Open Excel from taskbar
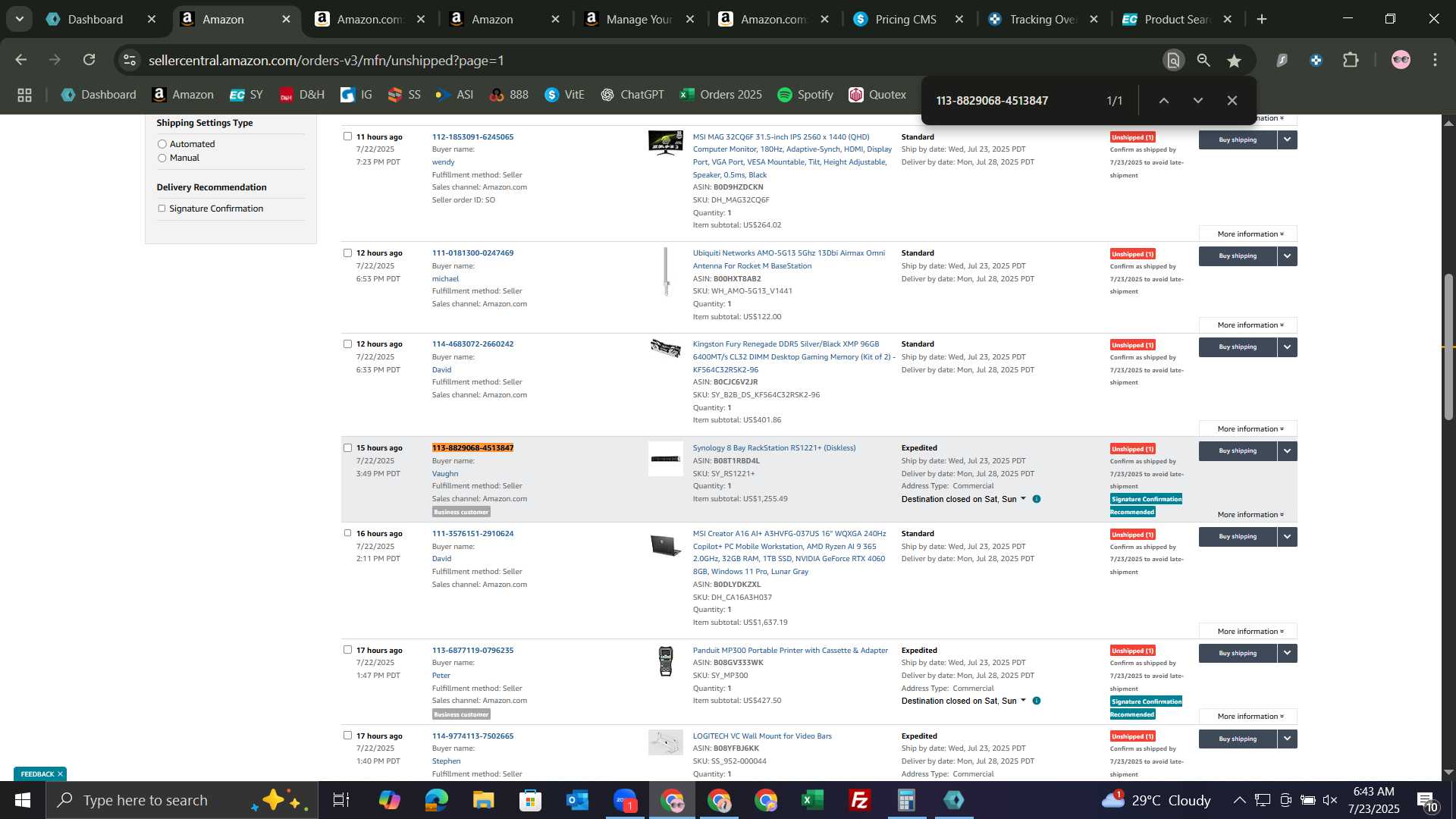Image resolution: width=1456 pixels, height=819 pixels. 813,800
